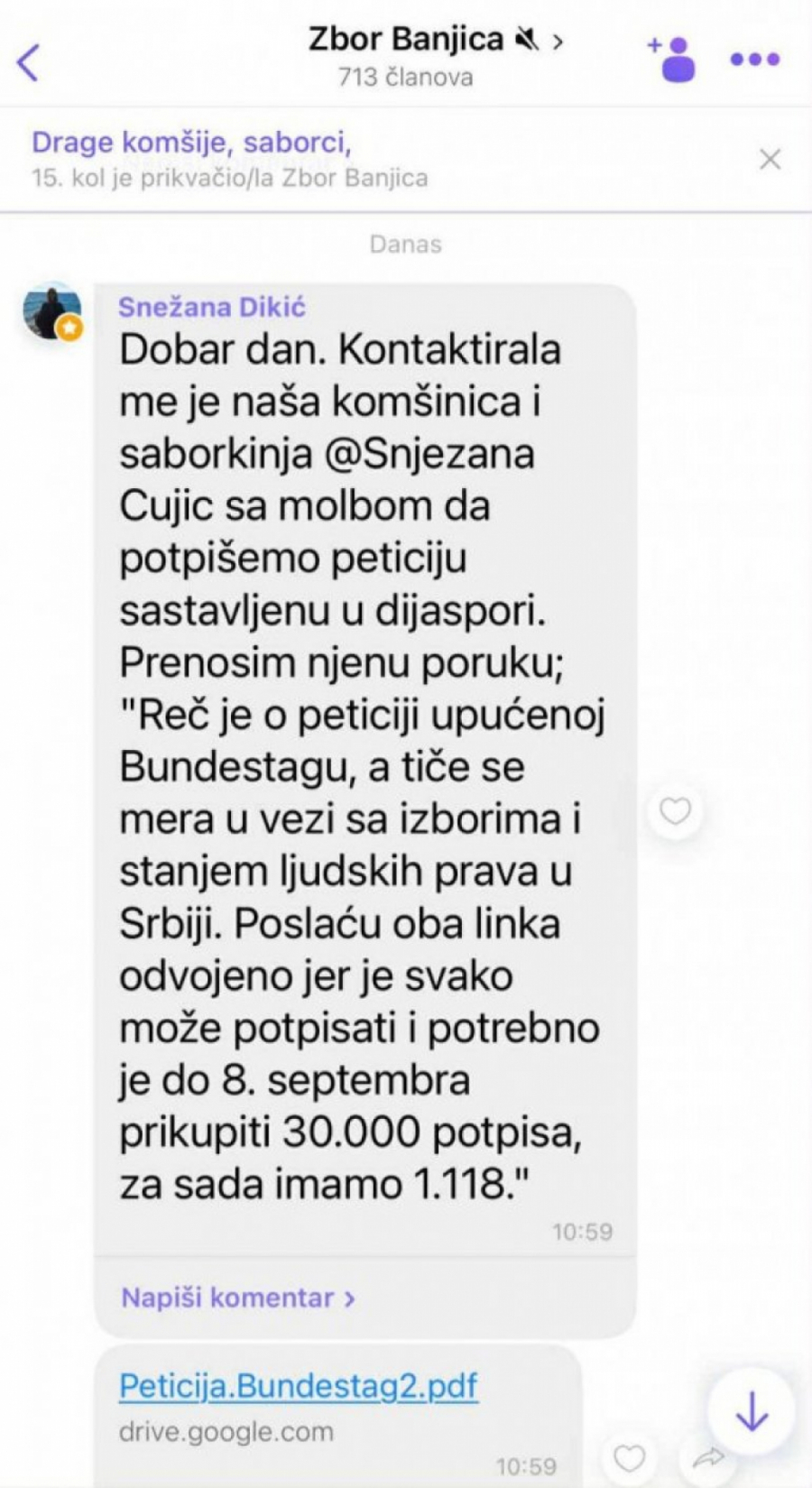This screenshot has width=812, height=1488.
Task: Forward the Peticija.Bundestag2.pdf message
Action: [x=709, y=1456]
